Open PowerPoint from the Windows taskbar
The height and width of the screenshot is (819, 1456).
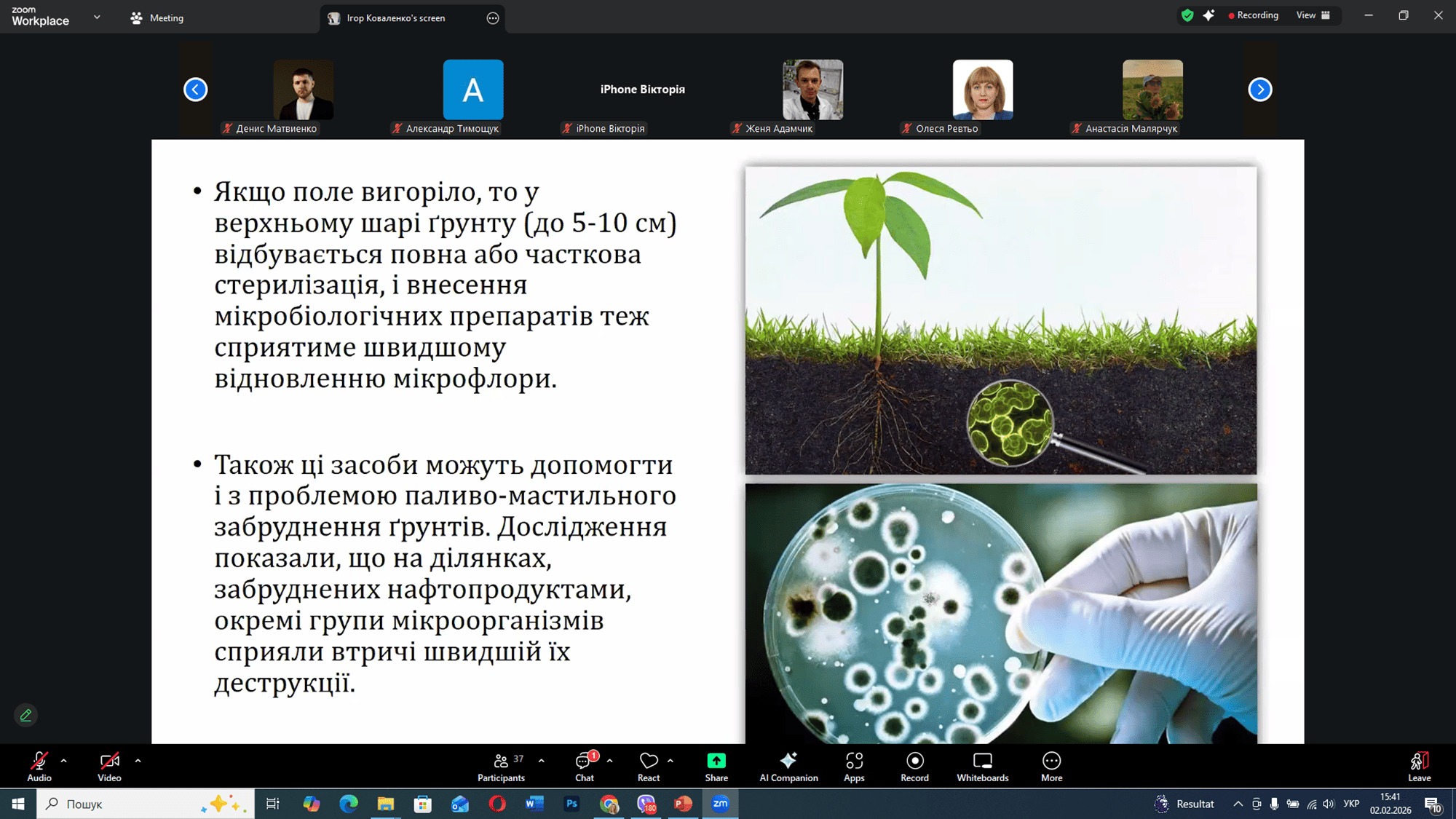tap(683, 804)
